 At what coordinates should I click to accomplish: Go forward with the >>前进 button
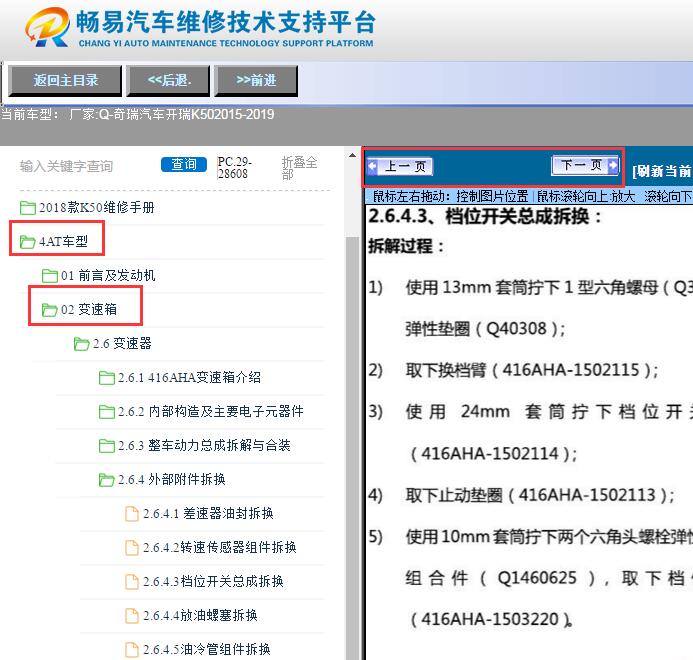point(256,80)
